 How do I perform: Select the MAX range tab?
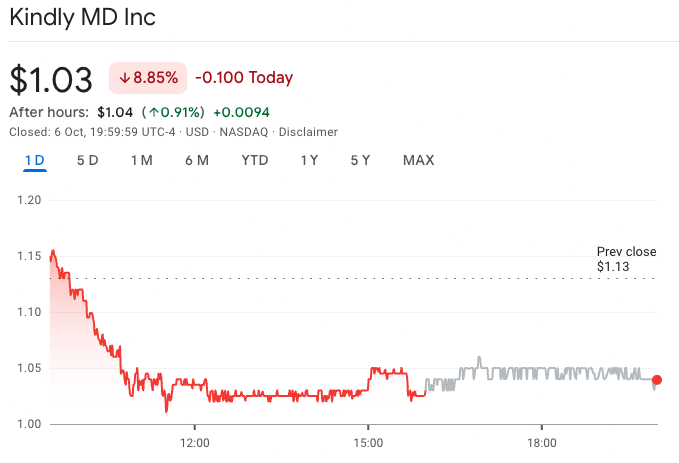(418, 160)
